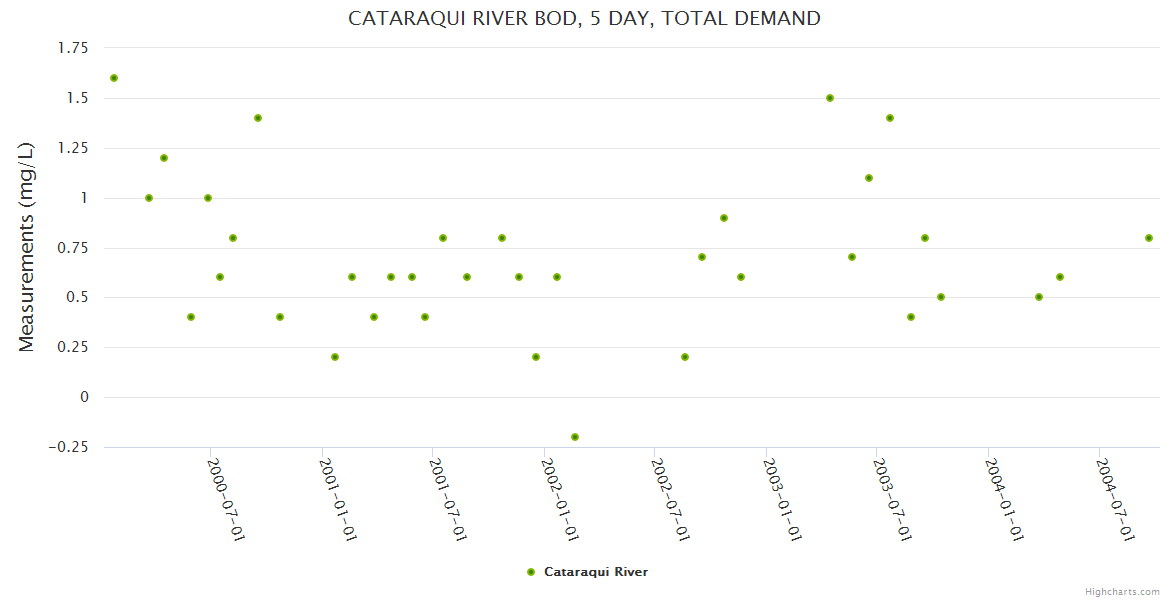Select the 1.1 mg/L data point

coord(869,178)
